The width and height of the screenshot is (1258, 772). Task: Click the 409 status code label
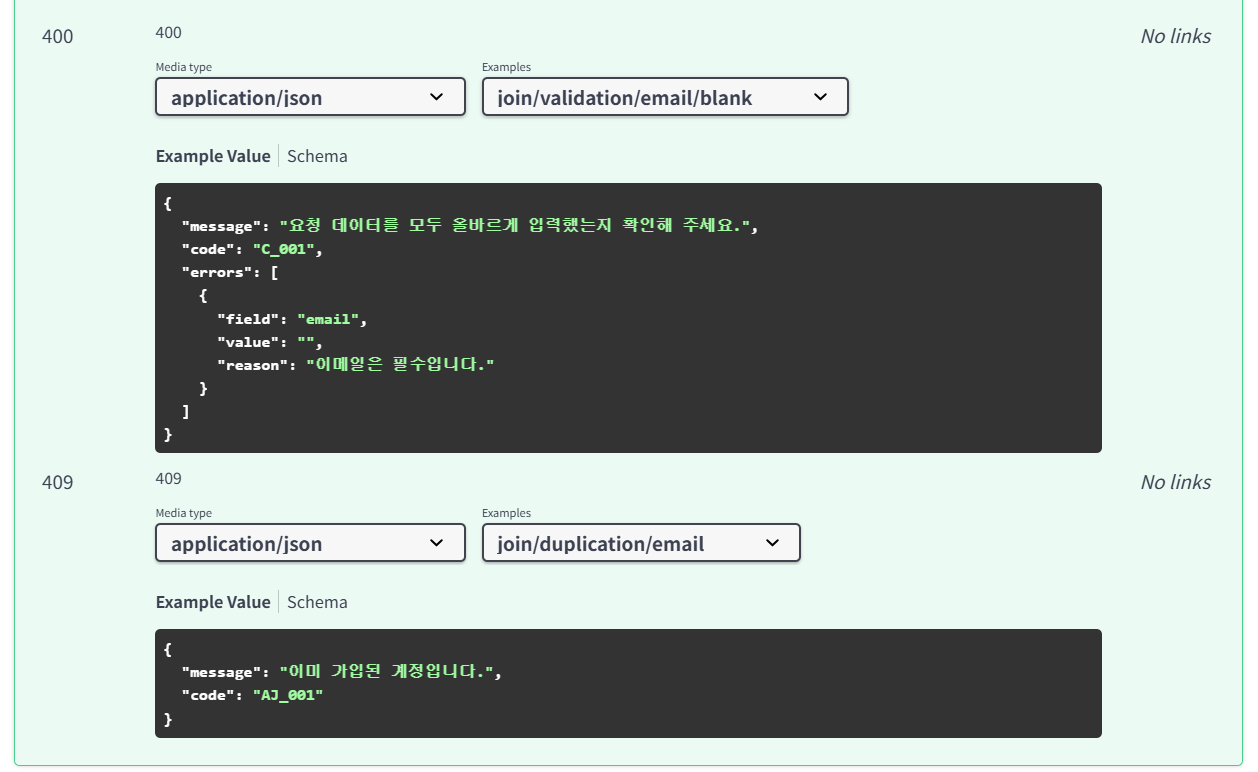(x=57, y=482)
